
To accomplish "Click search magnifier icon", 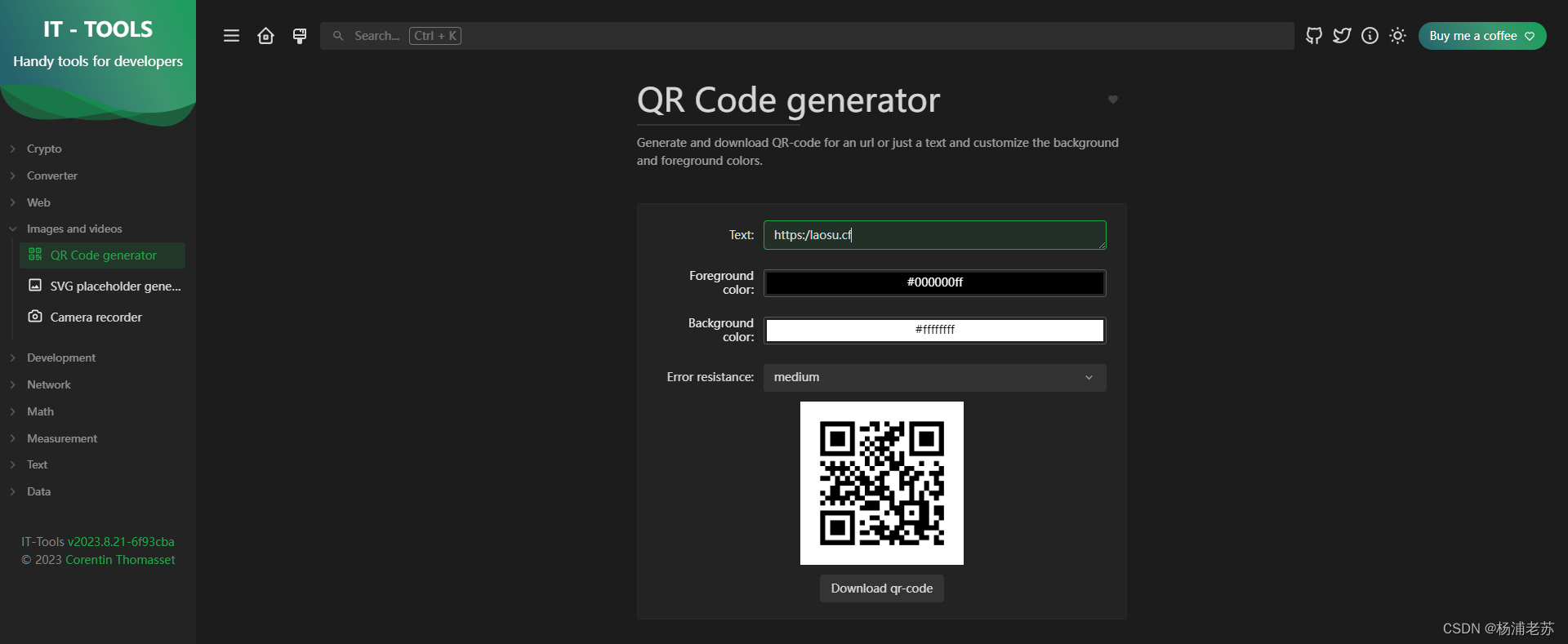I will tap(338, 36).
